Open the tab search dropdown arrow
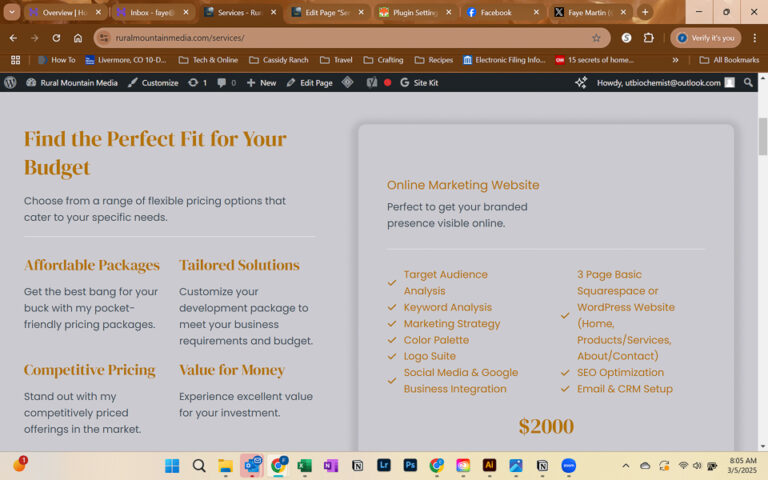768x480 pixels. click(12, 12)
